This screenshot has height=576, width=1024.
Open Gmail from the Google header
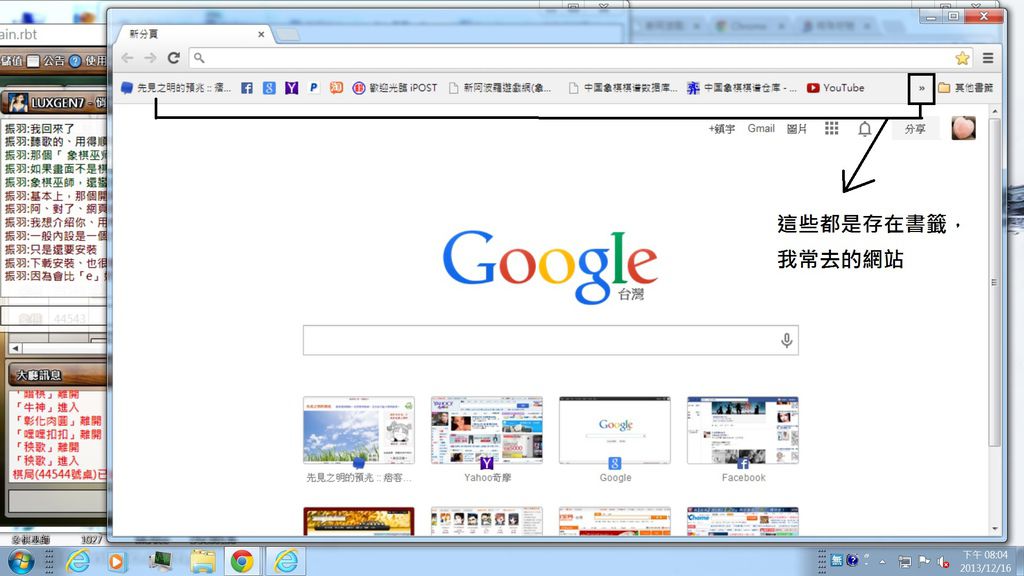(761, 129)
